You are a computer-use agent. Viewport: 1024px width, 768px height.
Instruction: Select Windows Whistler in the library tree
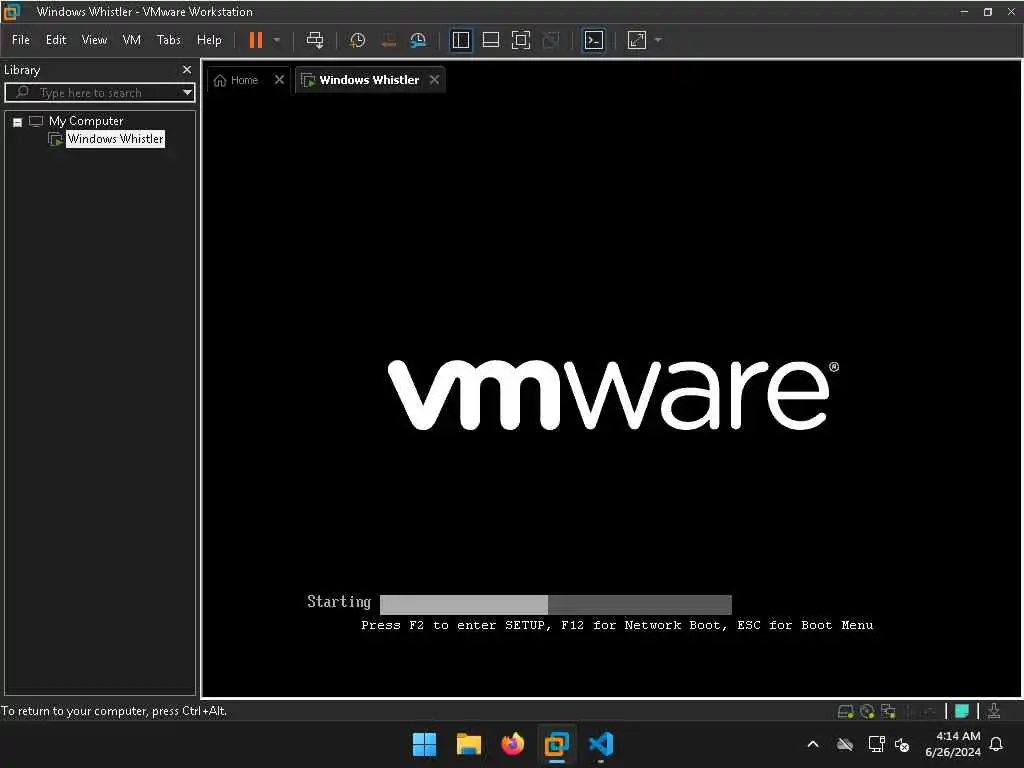115,138
